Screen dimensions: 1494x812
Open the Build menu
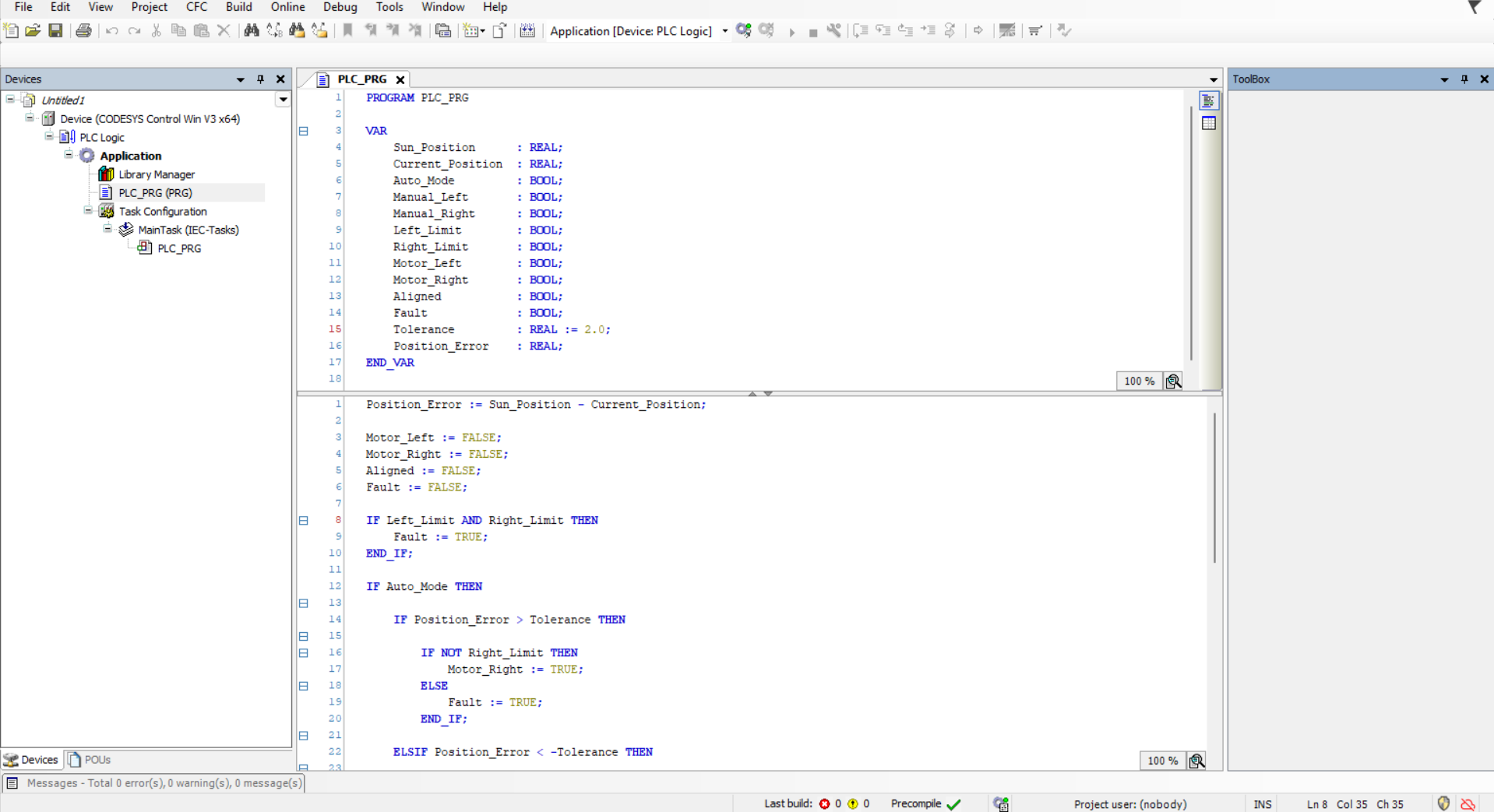click(238, 7)
